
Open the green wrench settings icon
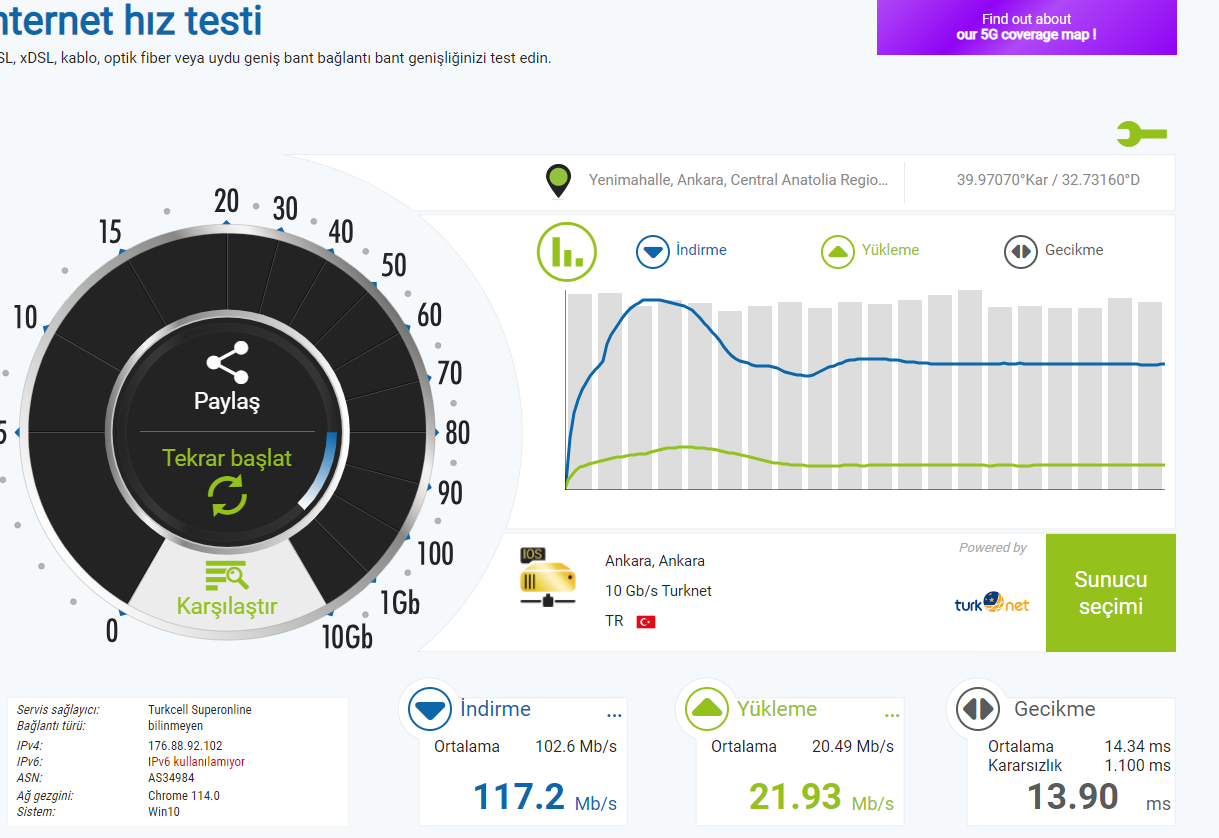coord(1141,134)
